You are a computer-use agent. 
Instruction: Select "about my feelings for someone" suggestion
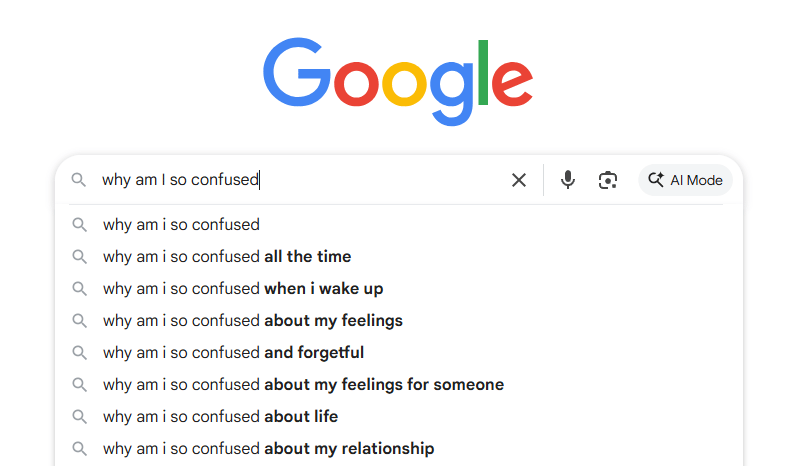pos(303,385)
